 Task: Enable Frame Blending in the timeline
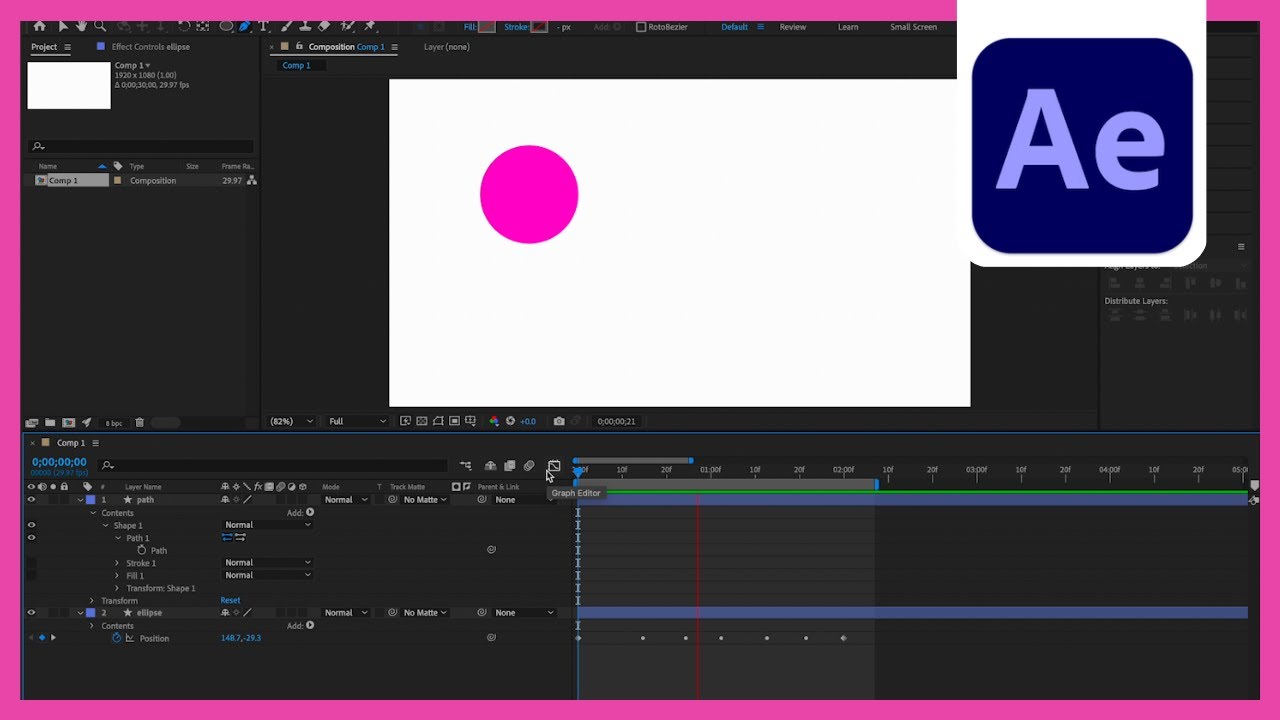(x=509, y=466)
